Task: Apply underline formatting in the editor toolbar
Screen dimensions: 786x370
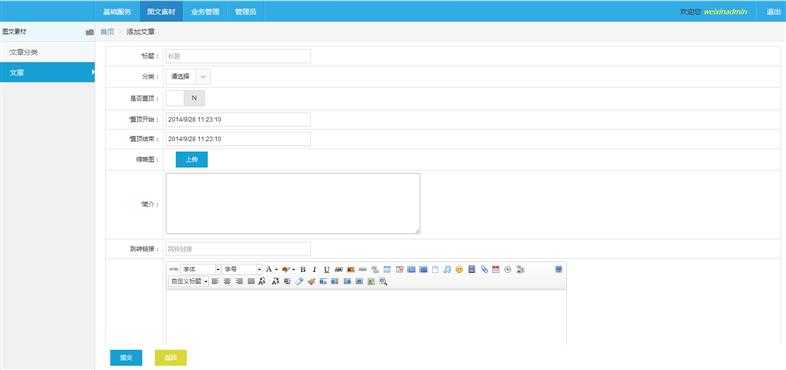Action: coord(326,269)
